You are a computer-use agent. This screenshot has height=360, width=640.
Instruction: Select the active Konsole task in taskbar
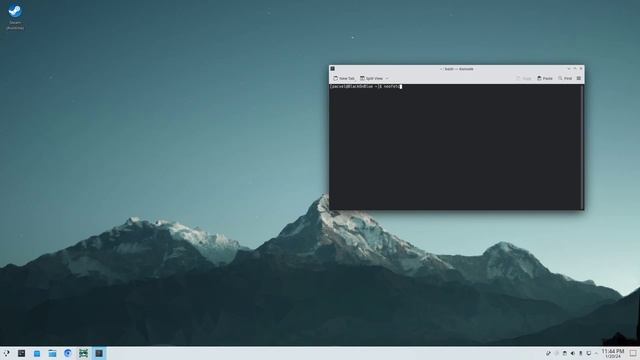point(99,353)
